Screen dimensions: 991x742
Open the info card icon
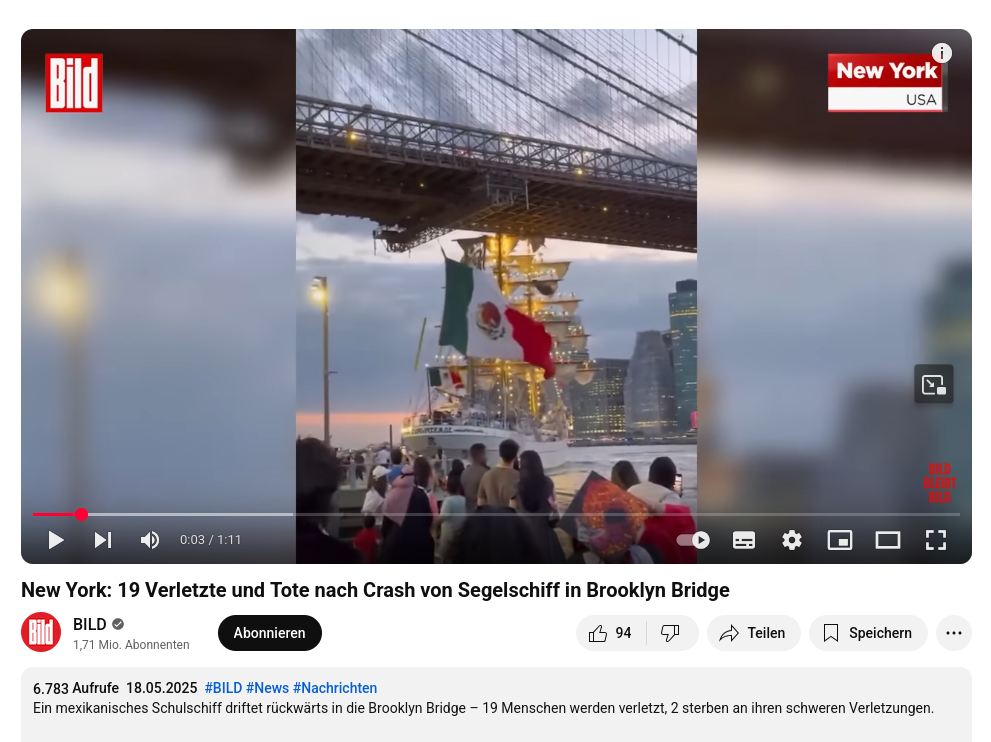click(942, 53)
